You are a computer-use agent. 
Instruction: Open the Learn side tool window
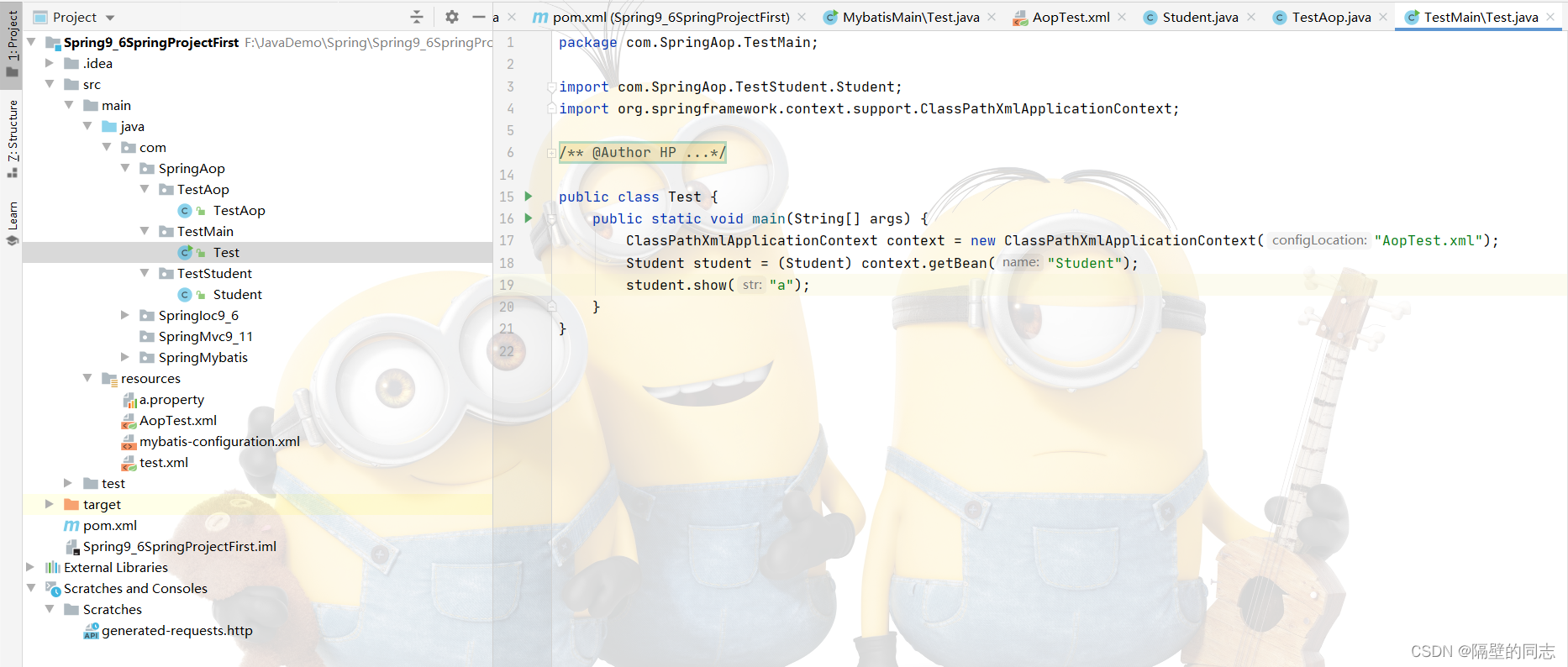(12, 223)
